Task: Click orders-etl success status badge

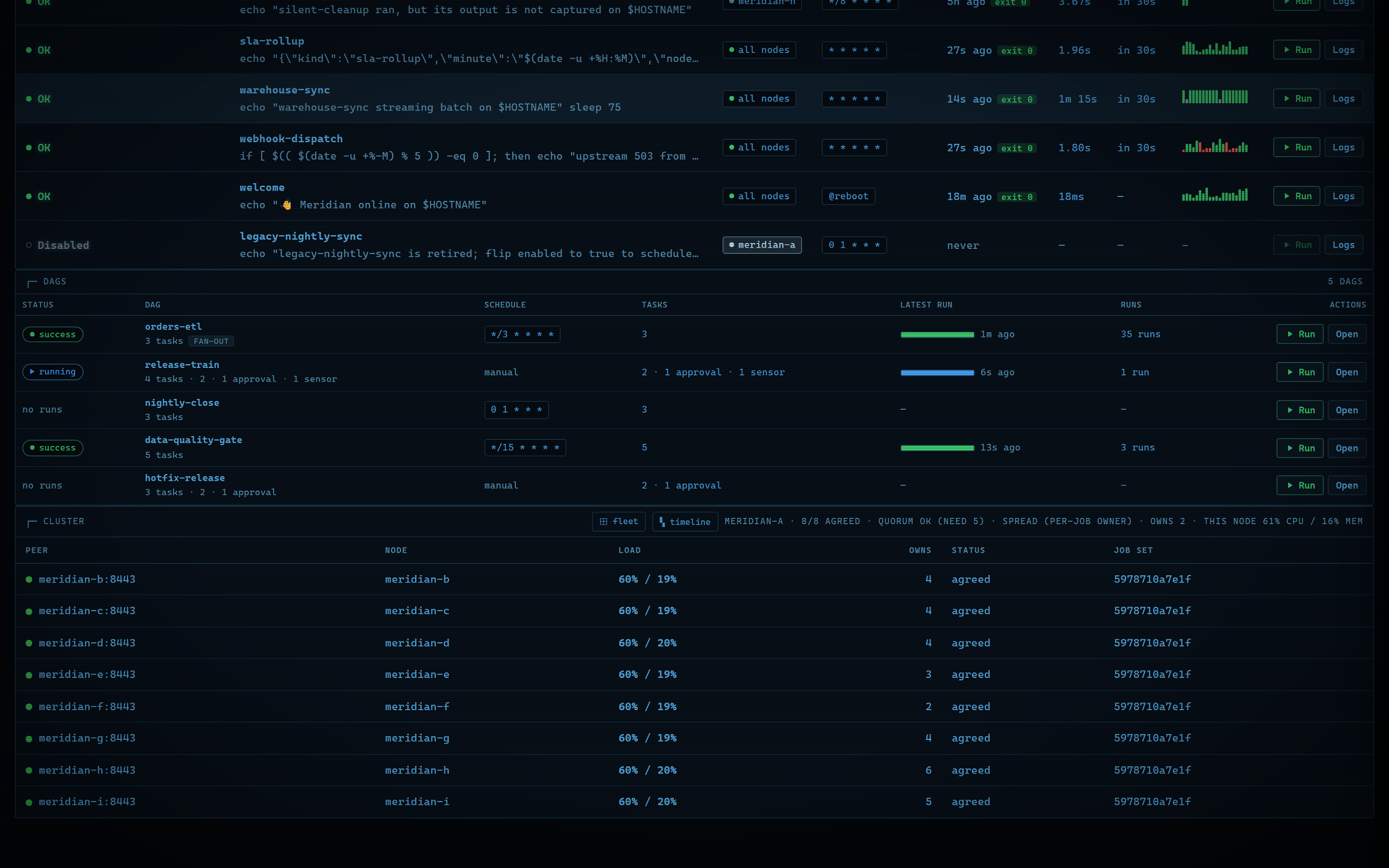Action: pos(53,334)
